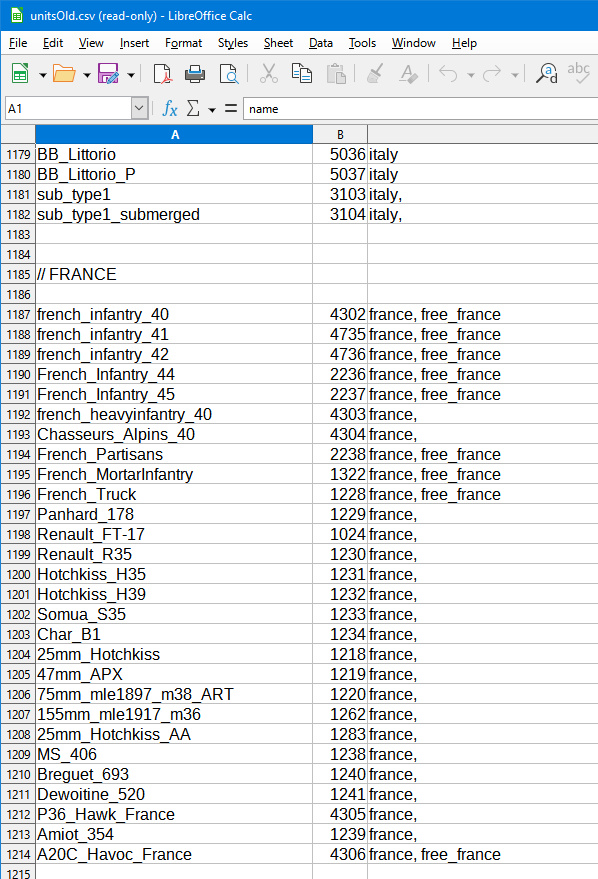Click the Cut scissors icon
598x879 pixels.
coord(268,73)
